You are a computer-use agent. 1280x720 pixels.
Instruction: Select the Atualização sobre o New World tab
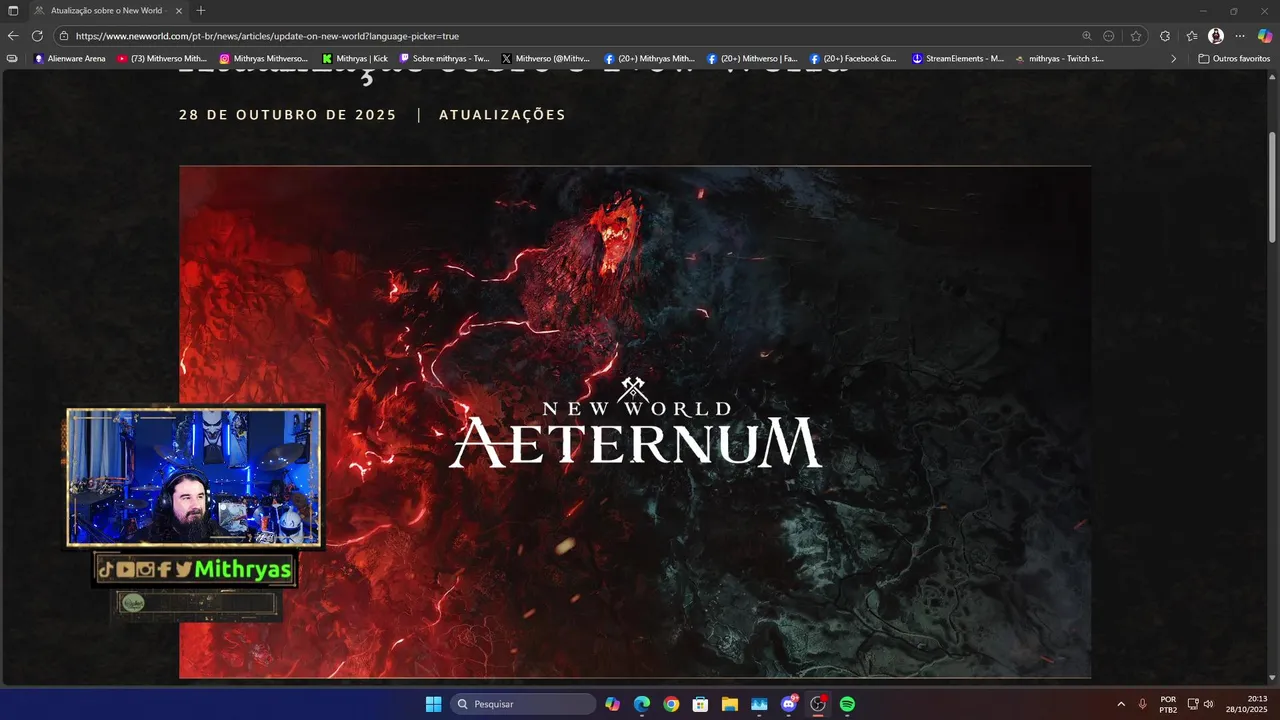[108, 11]
